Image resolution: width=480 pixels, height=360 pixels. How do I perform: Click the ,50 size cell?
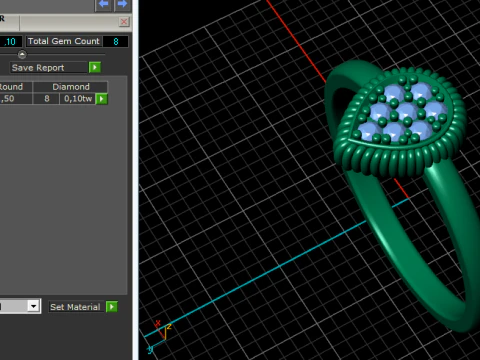[x=16, y=99]
